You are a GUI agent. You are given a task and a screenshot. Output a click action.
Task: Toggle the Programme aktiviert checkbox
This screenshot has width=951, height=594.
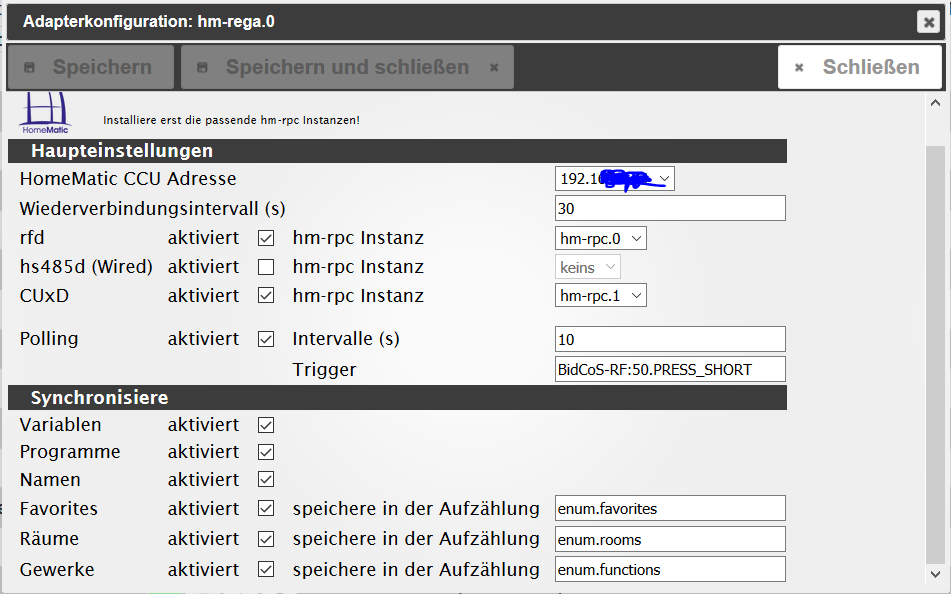point(266,452)
